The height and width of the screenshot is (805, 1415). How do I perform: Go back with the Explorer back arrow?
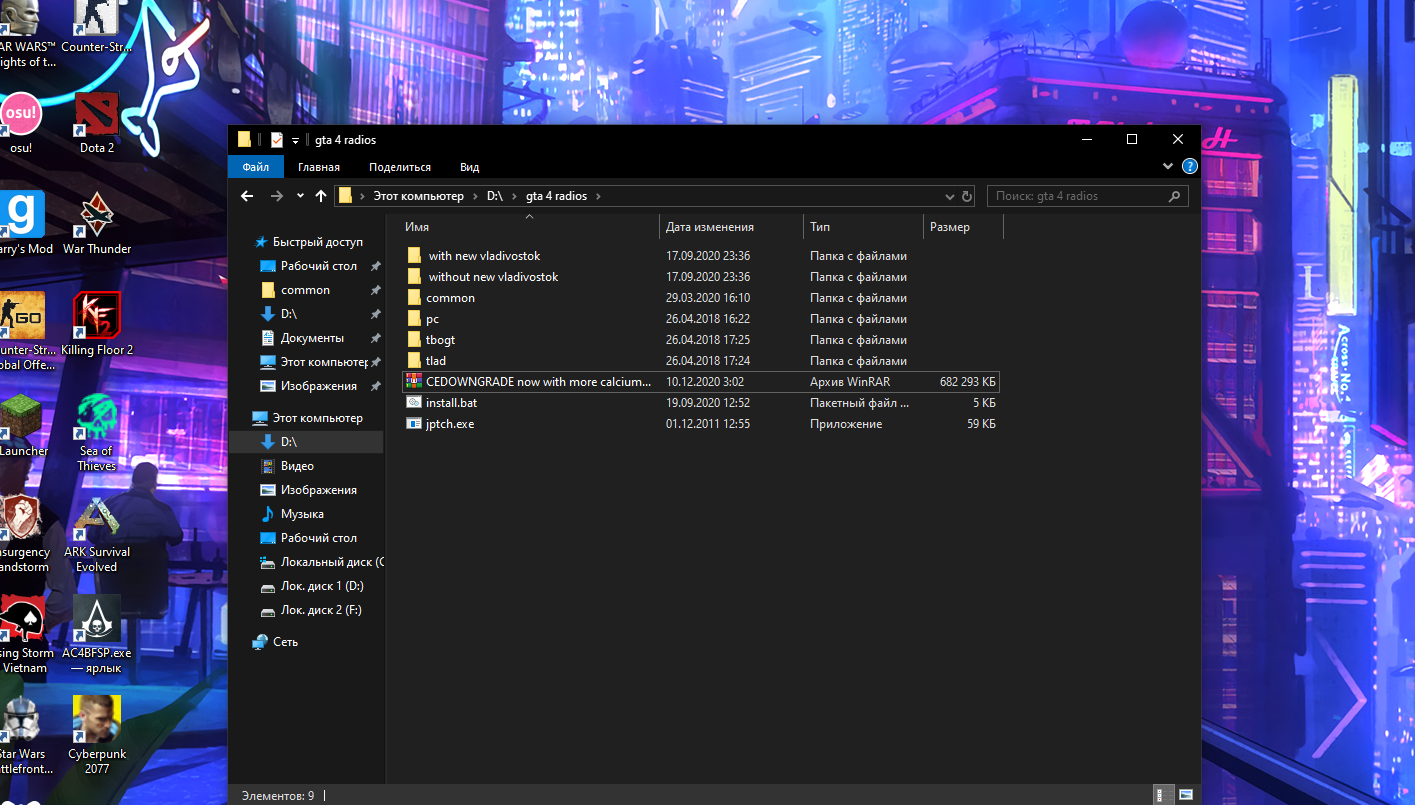pos(247,196)
